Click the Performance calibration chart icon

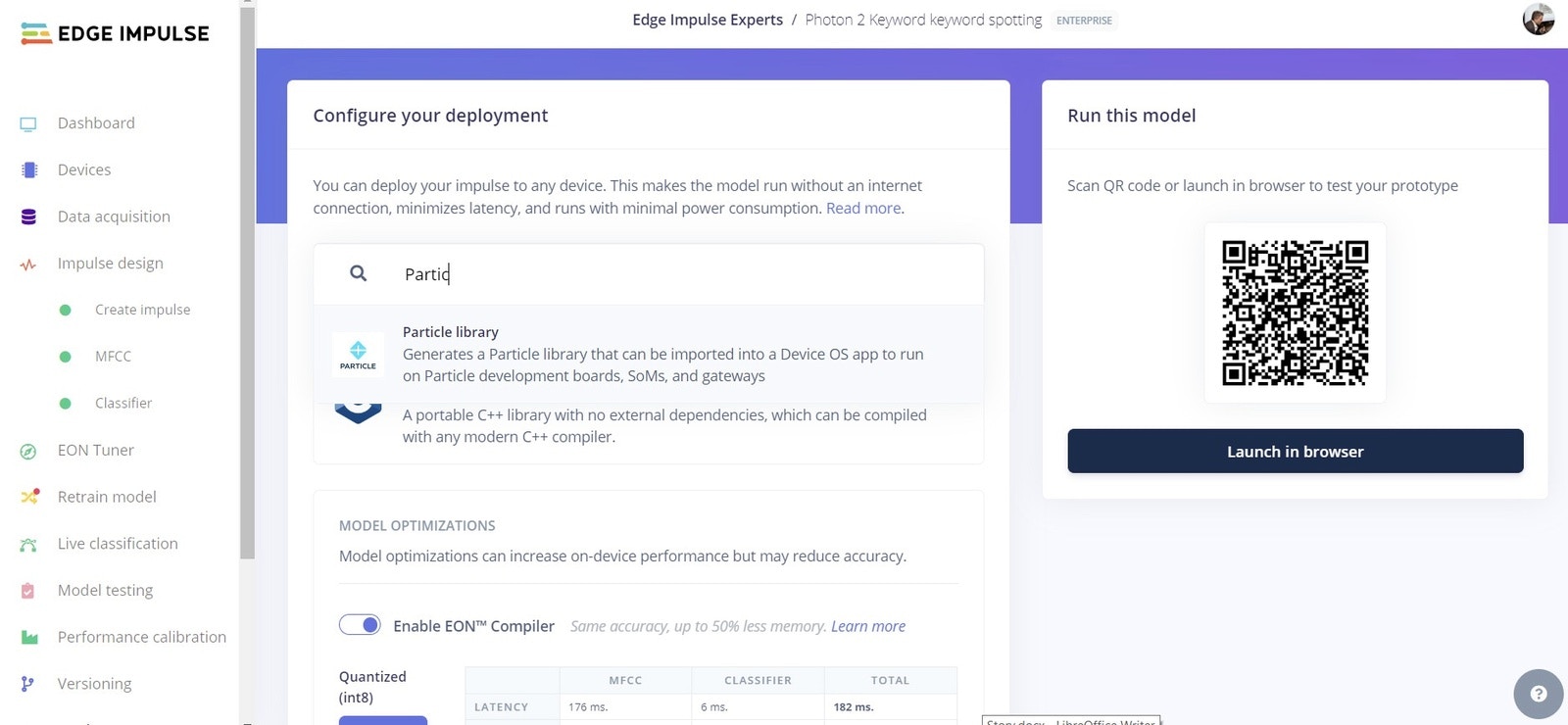[29, 638]
